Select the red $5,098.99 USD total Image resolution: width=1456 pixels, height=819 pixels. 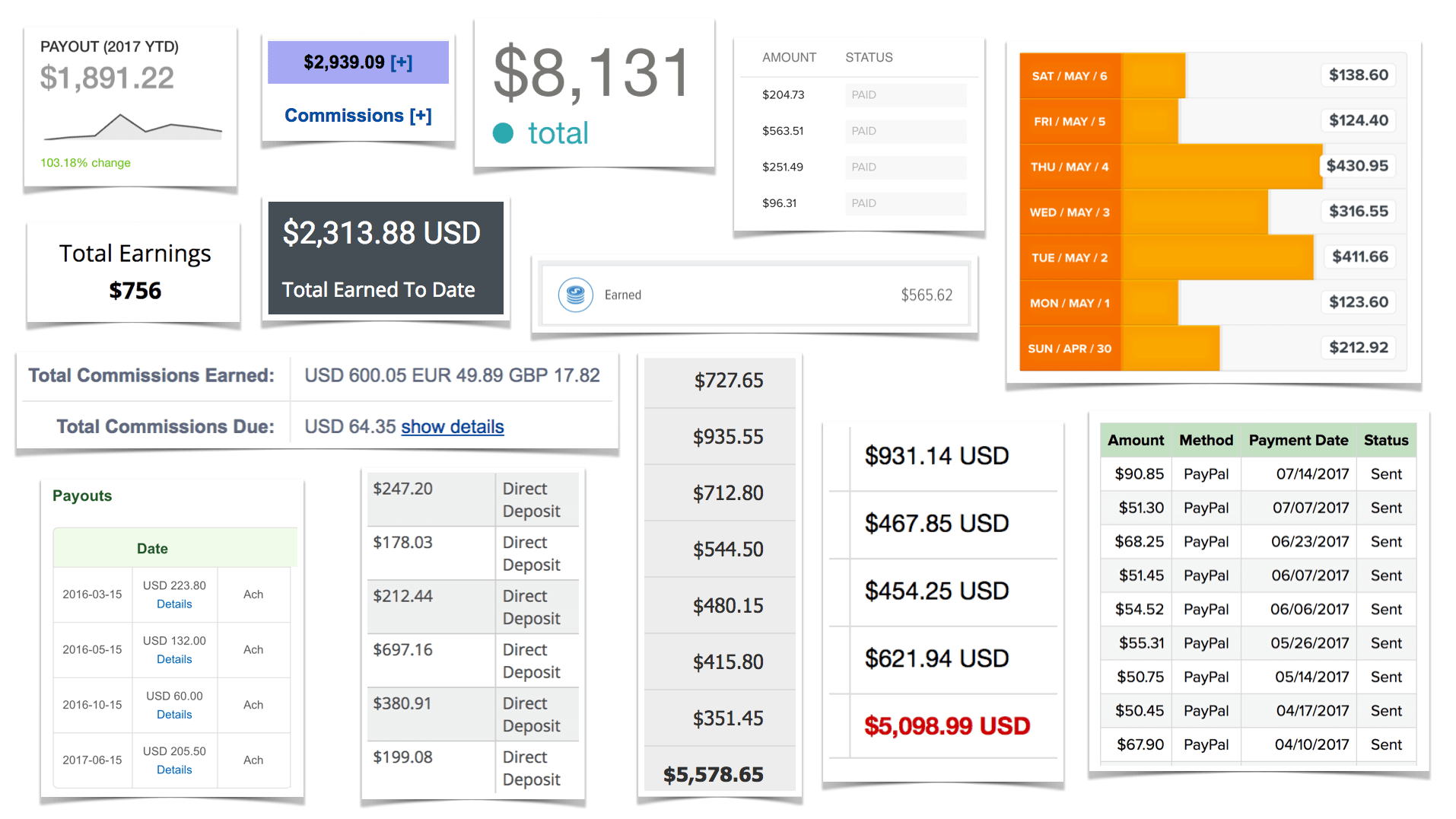[x=946, y=726]
